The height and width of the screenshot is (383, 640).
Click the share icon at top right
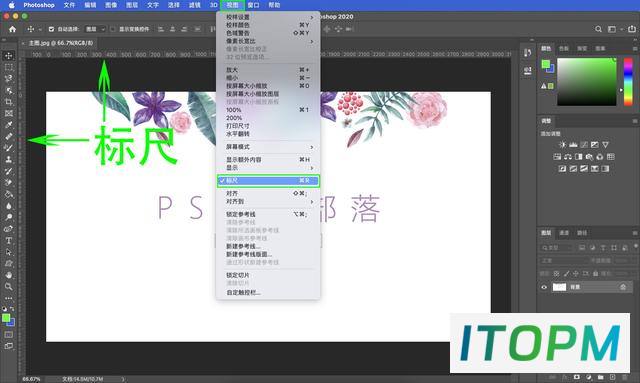pyautogui.click(x=632, y=29)
